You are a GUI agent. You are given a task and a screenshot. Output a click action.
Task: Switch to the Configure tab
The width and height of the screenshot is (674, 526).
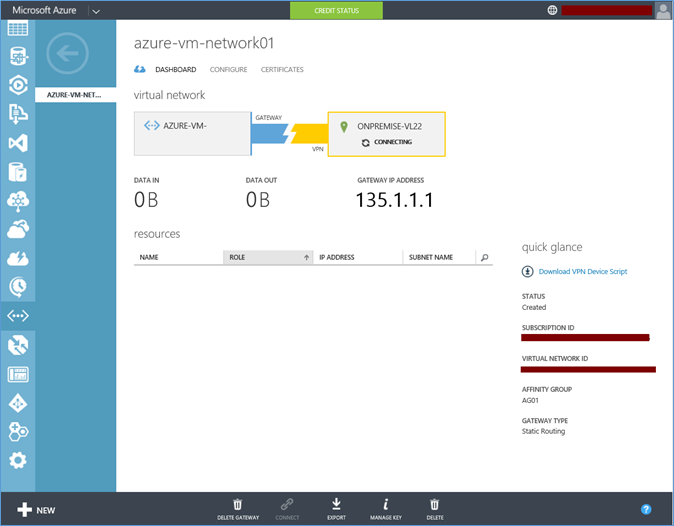coord(228,70)
